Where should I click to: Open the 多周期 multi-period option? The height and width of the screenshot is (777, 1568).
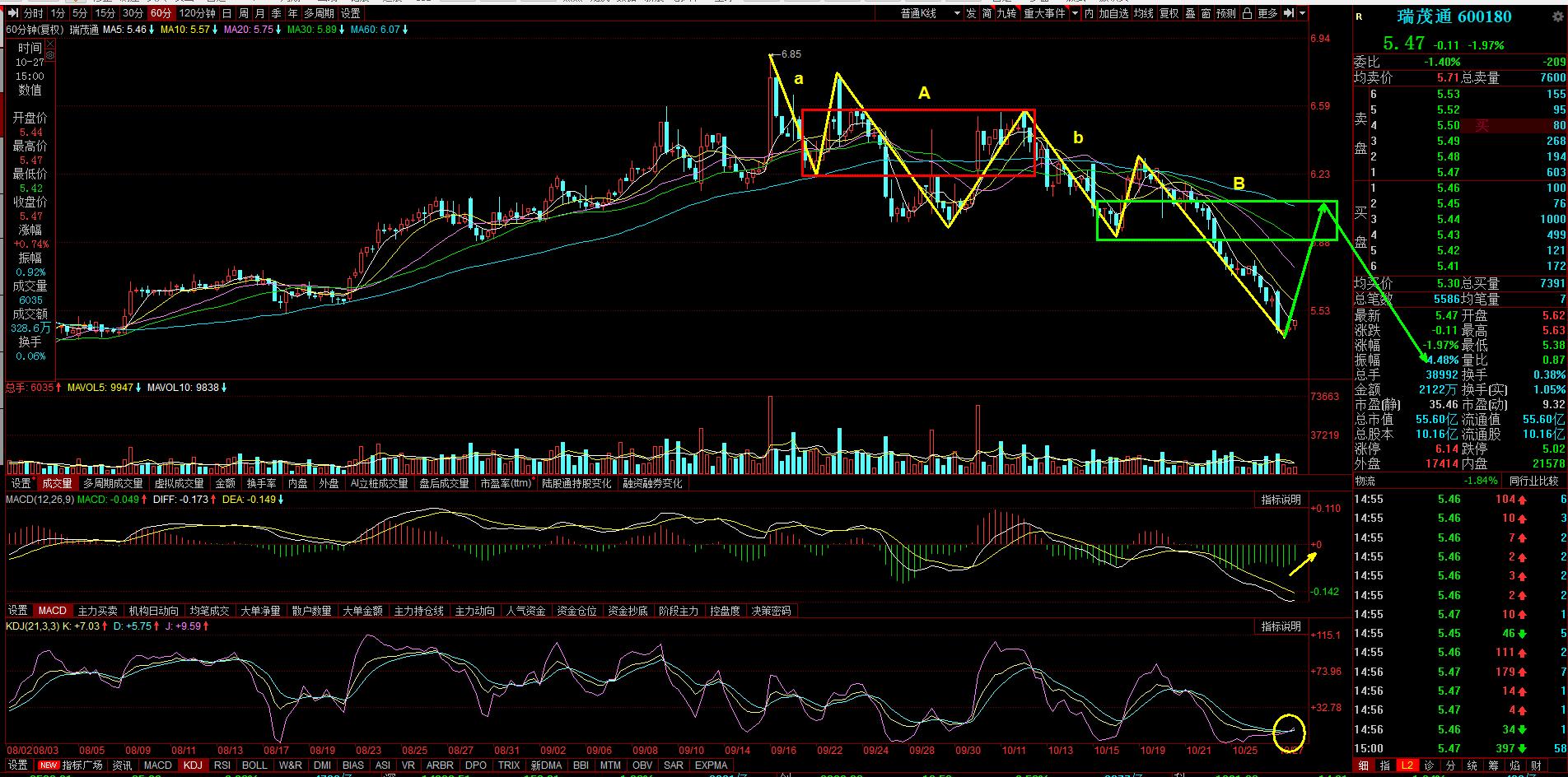point(319,13)
